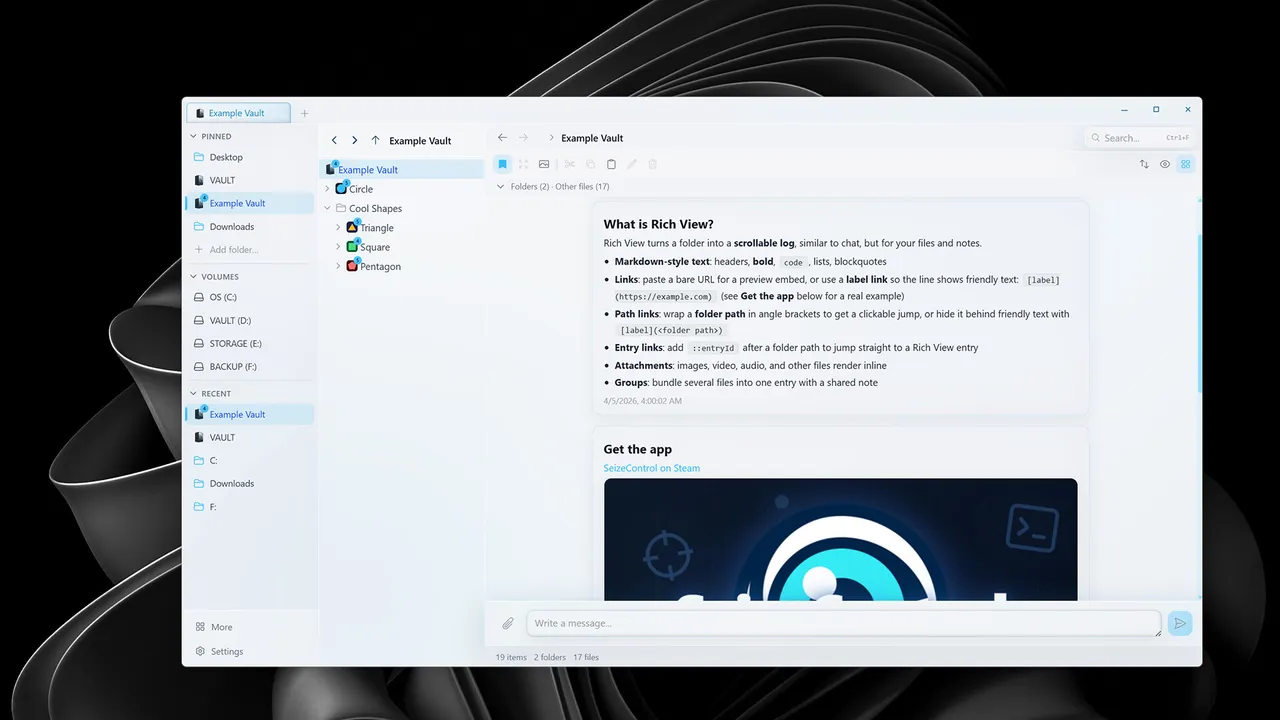Click the bookmark icon in the file toolbar
1280x720 pixels.
click(503, 164)
